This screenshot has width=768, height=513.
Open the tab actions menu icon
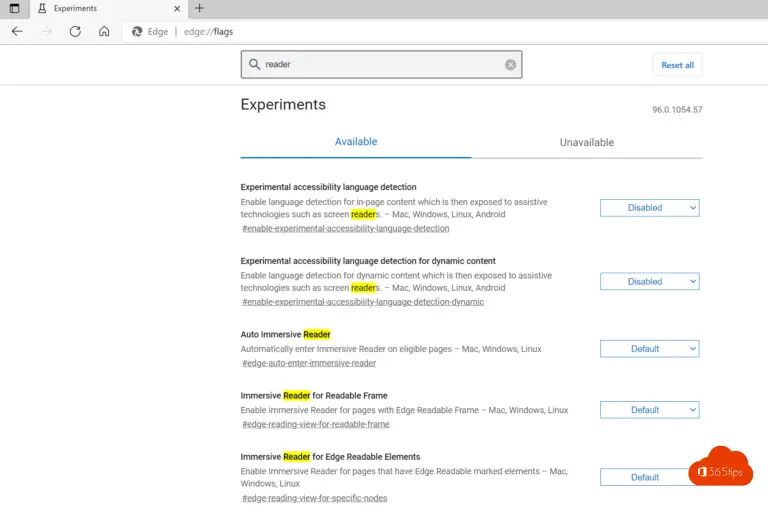click(x=14, y=8)
